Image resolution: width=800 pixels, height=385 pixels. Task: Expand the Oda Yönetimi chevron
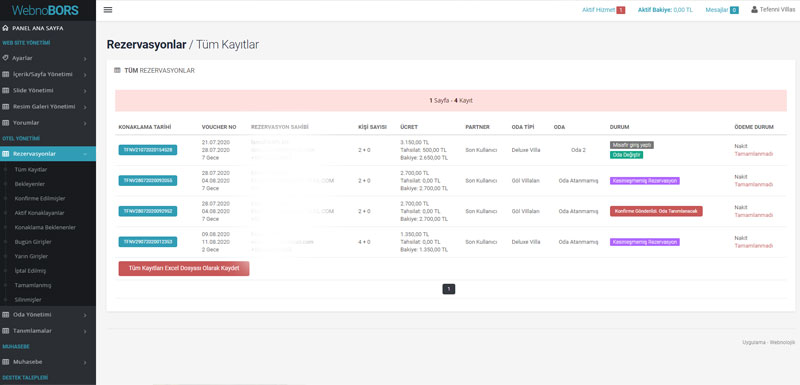click(85, 315)
